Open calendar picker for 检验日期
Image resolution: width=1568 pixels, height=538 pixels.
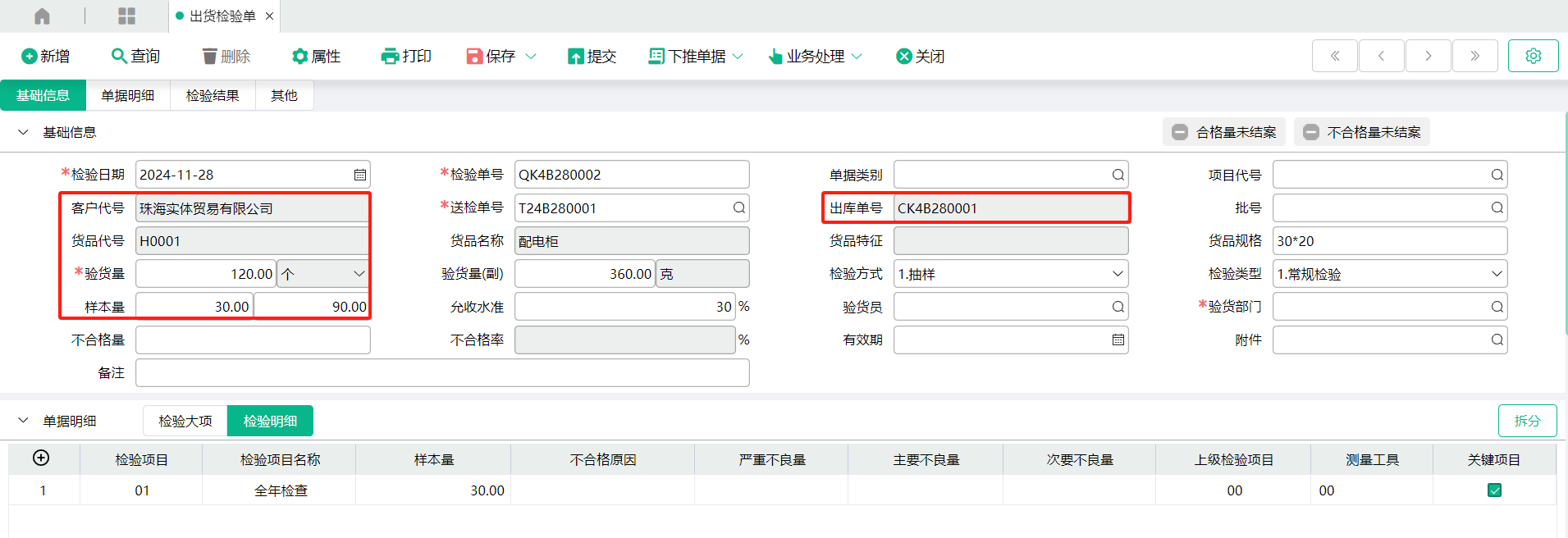coord(359,175)
